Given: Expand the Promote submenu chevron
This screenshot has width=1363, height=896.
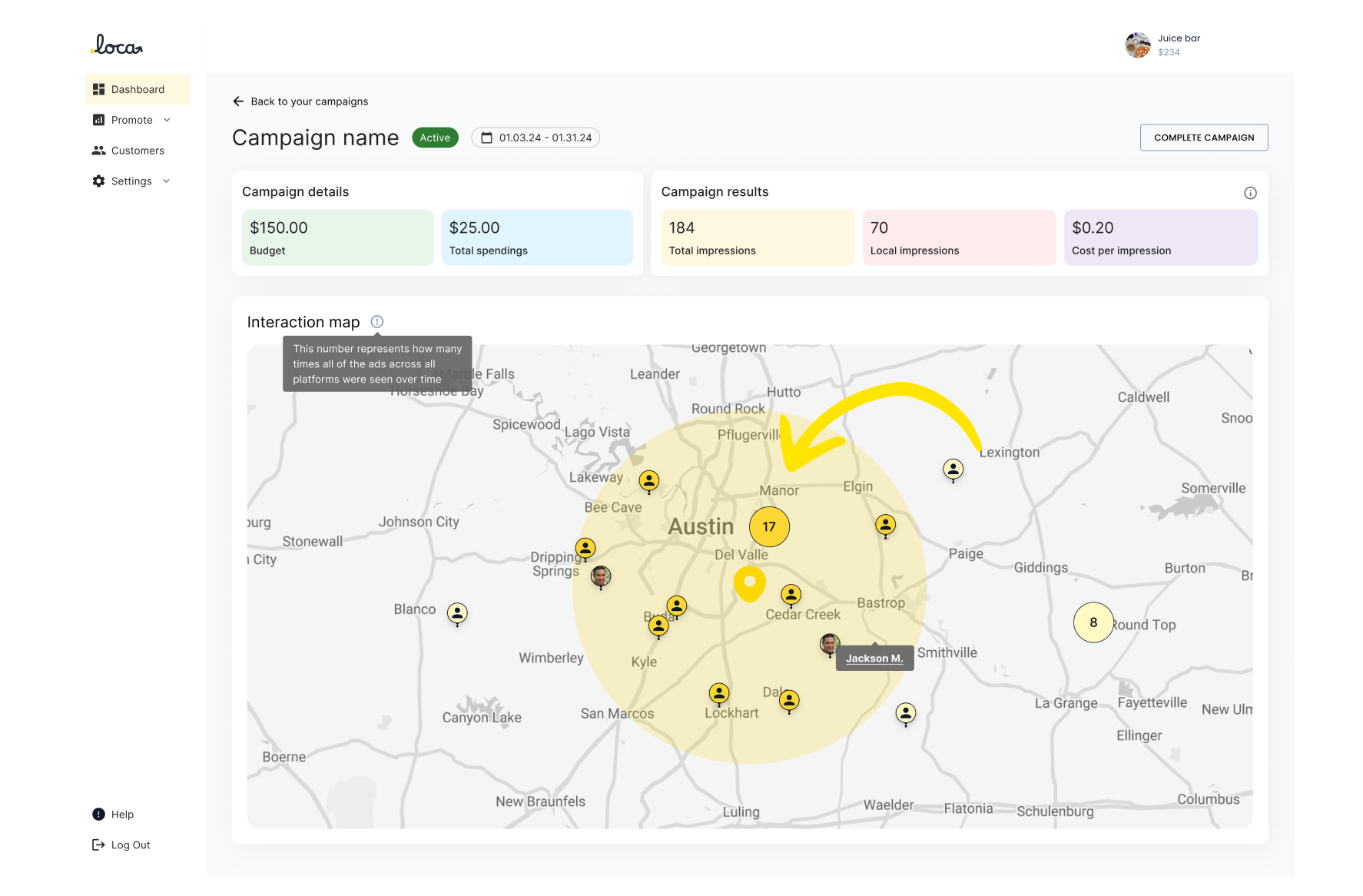Looking at the screenshot, I should pos(167,120).
